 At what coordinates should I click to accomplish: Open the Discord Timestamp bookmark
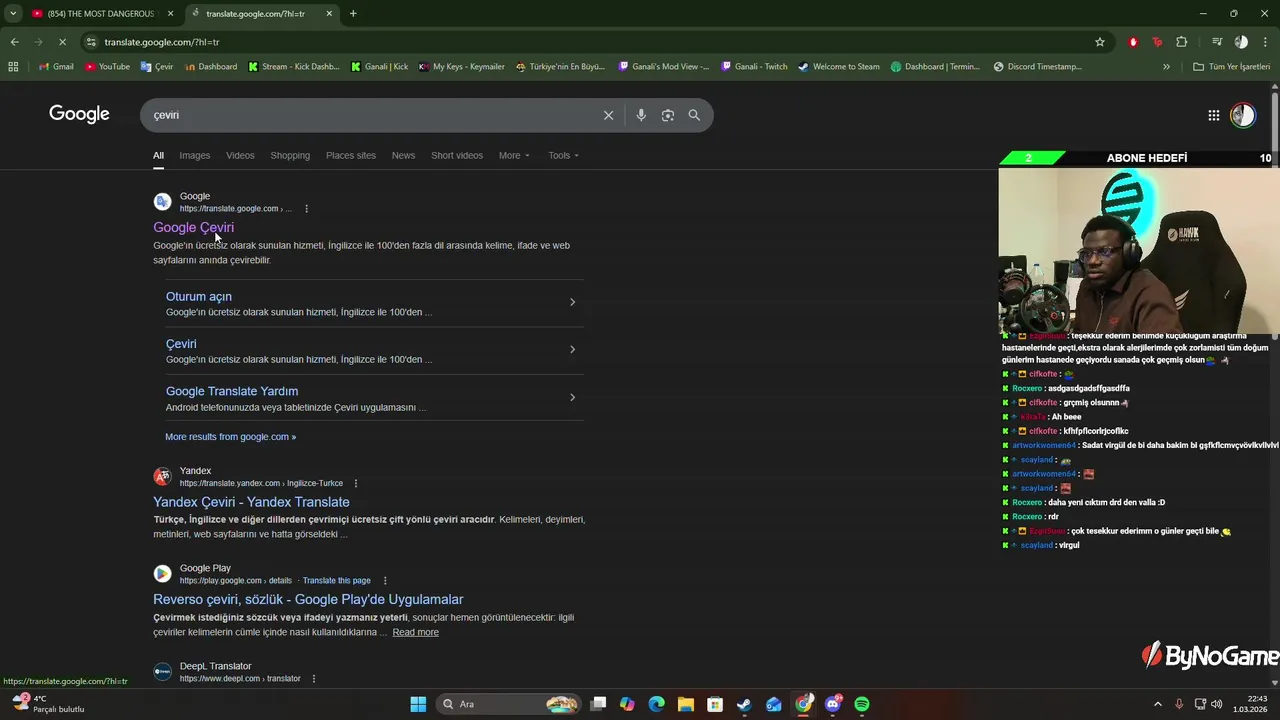pyautogui.click(x=1038, y=67)
